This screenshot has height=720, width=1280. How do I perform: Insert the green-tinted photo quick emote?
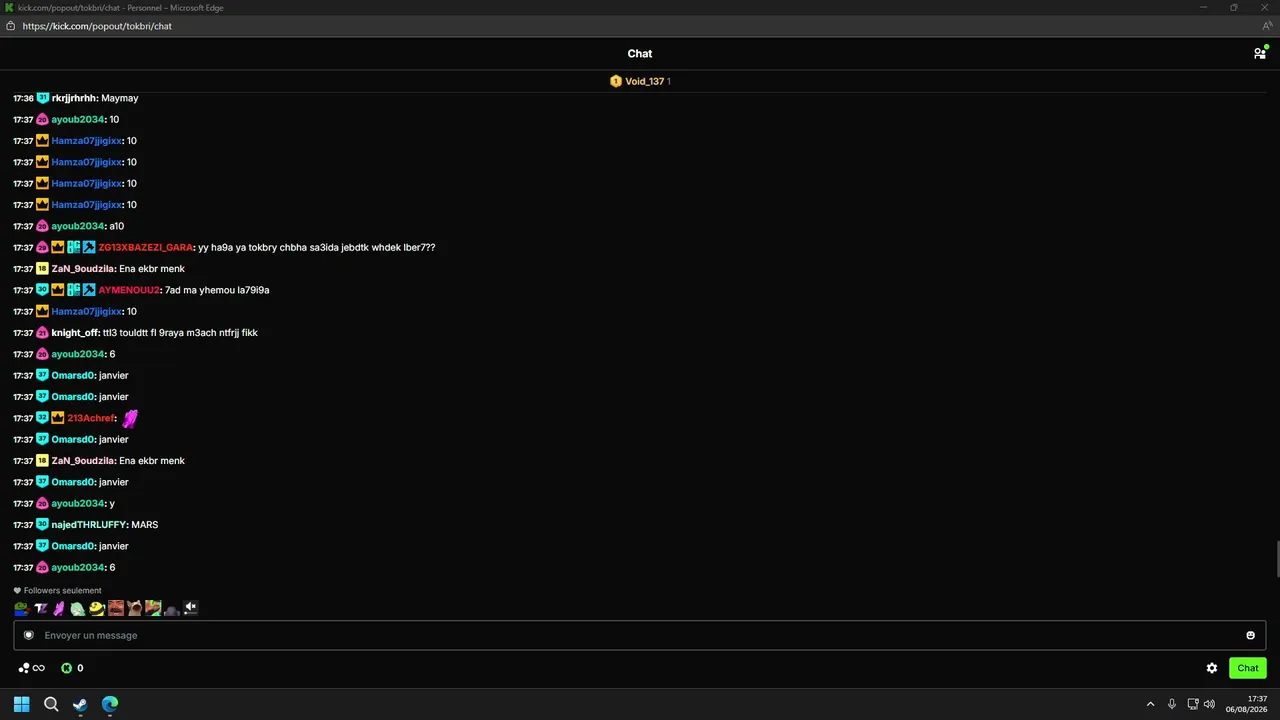(x=153, y=608)
